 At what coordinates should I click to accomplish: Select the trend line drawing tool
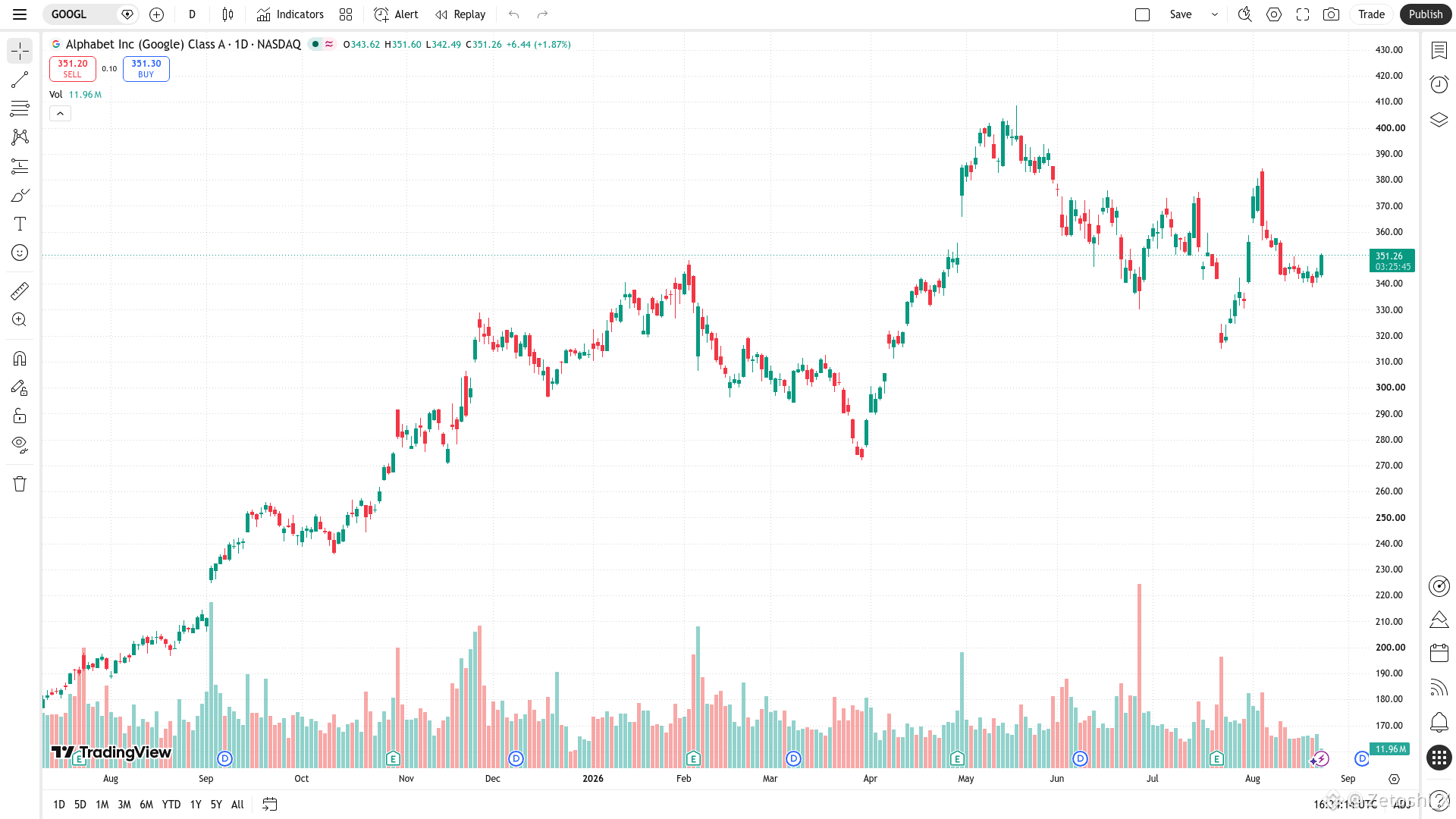point(20,80)
